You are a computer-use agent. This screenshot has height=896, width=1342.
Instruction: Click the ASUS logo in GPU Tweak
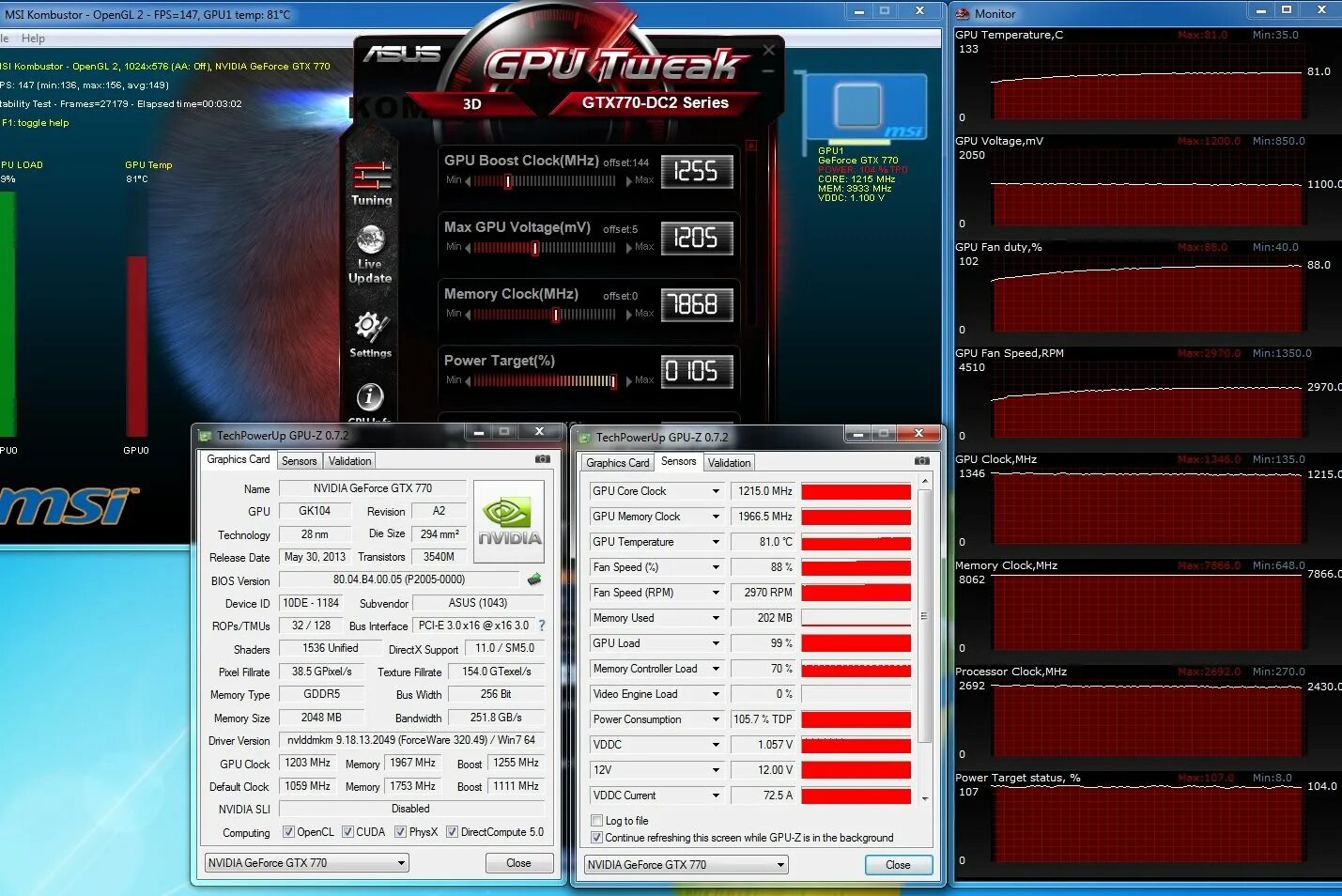(401, 54)
